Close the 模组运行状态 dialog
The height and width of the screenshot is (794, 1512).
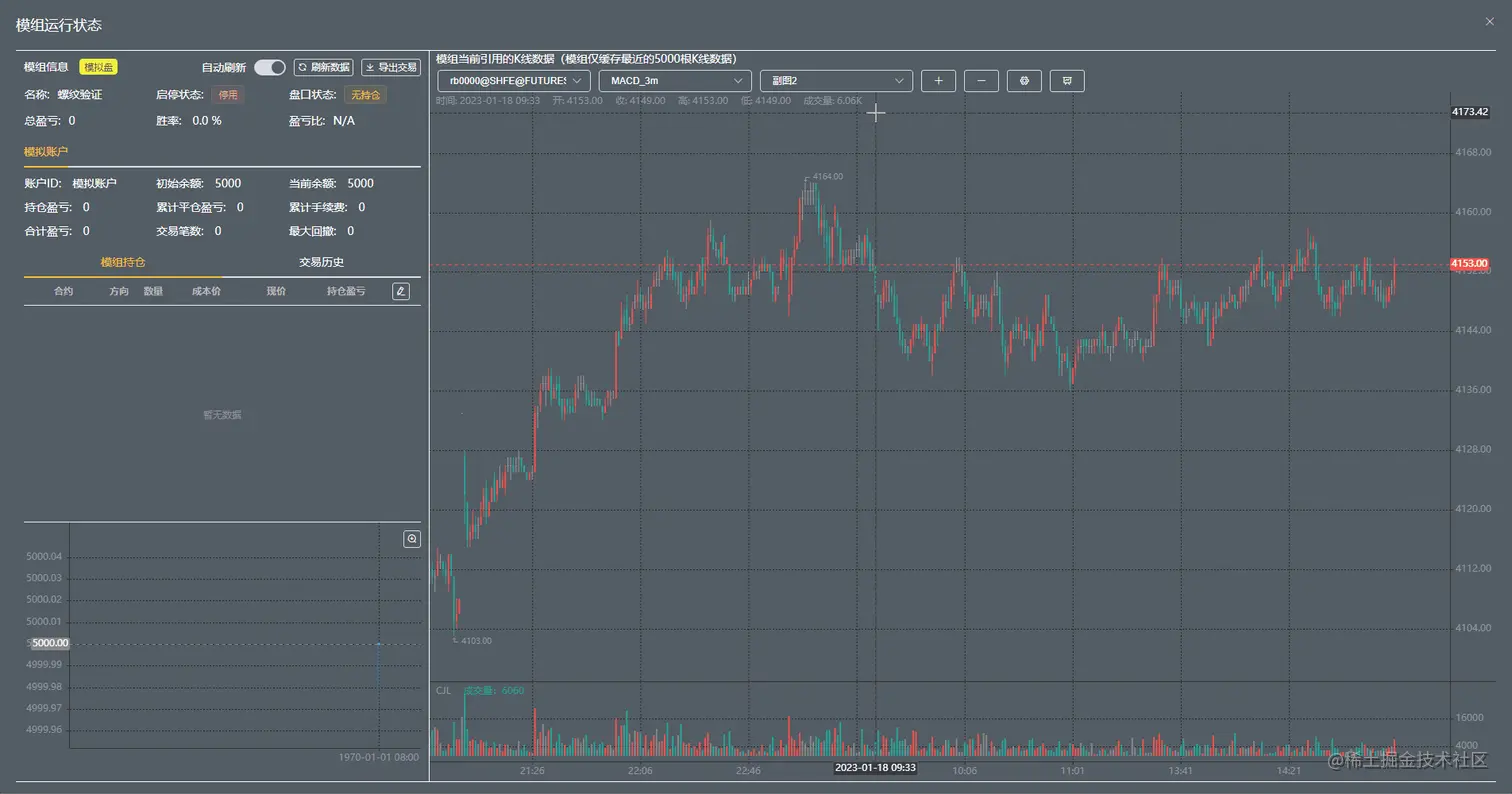pyautogui.click(x=1490, y=21)
